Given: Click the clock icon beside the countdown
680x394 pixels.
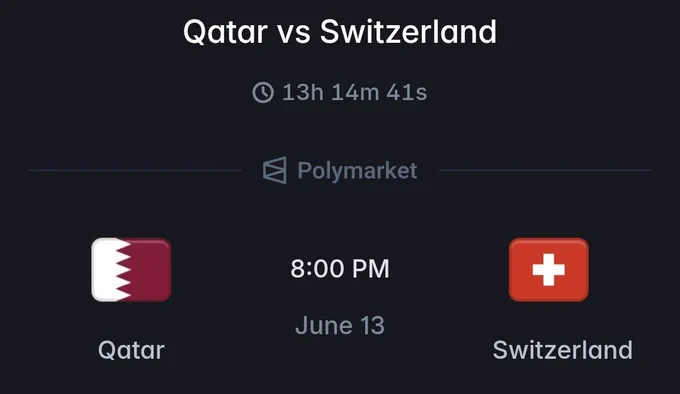Looking at the screenshot, I should [263, 92].
